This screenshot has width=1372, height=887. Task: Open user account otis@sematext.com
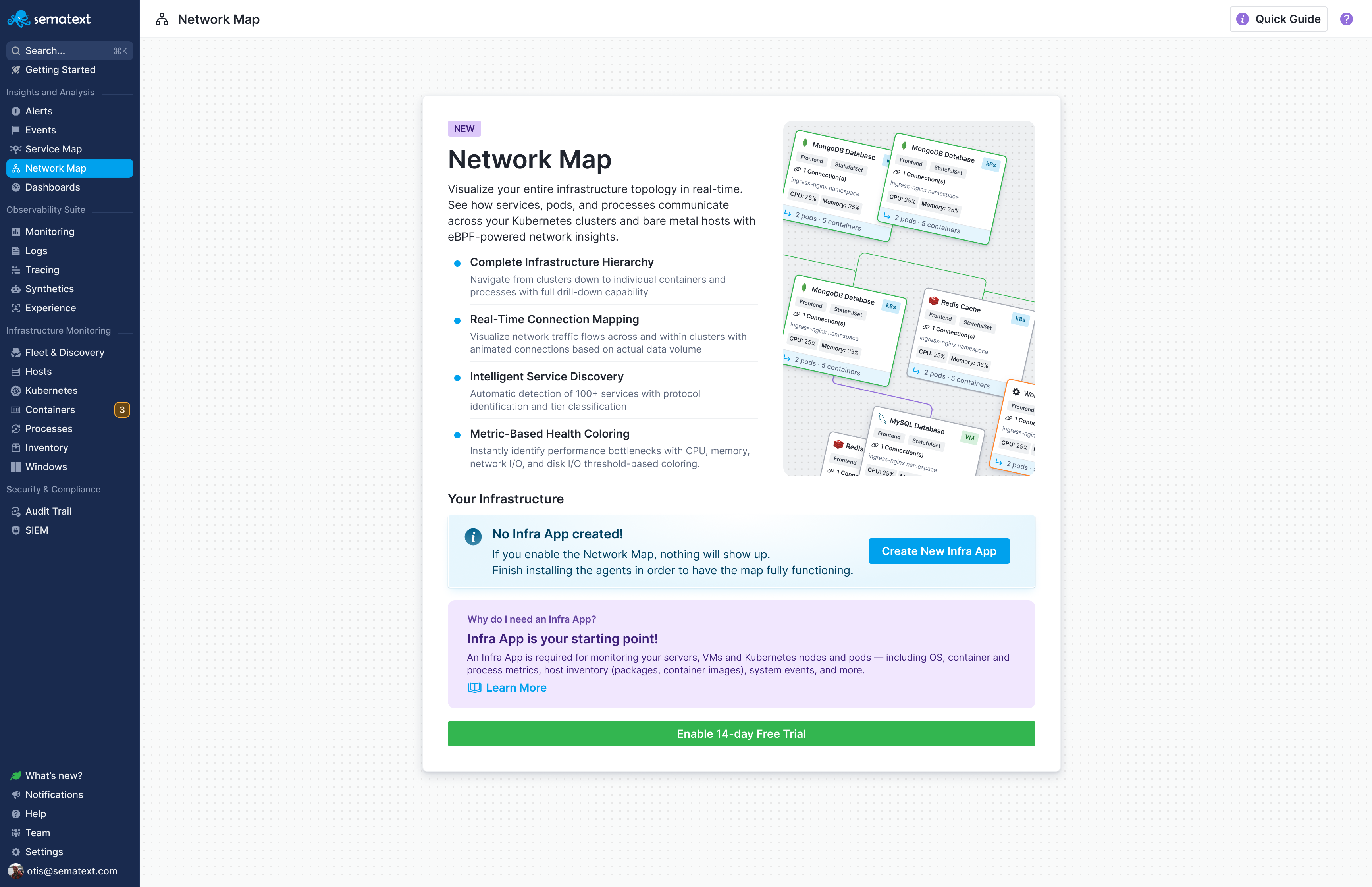tap(71, 871)
